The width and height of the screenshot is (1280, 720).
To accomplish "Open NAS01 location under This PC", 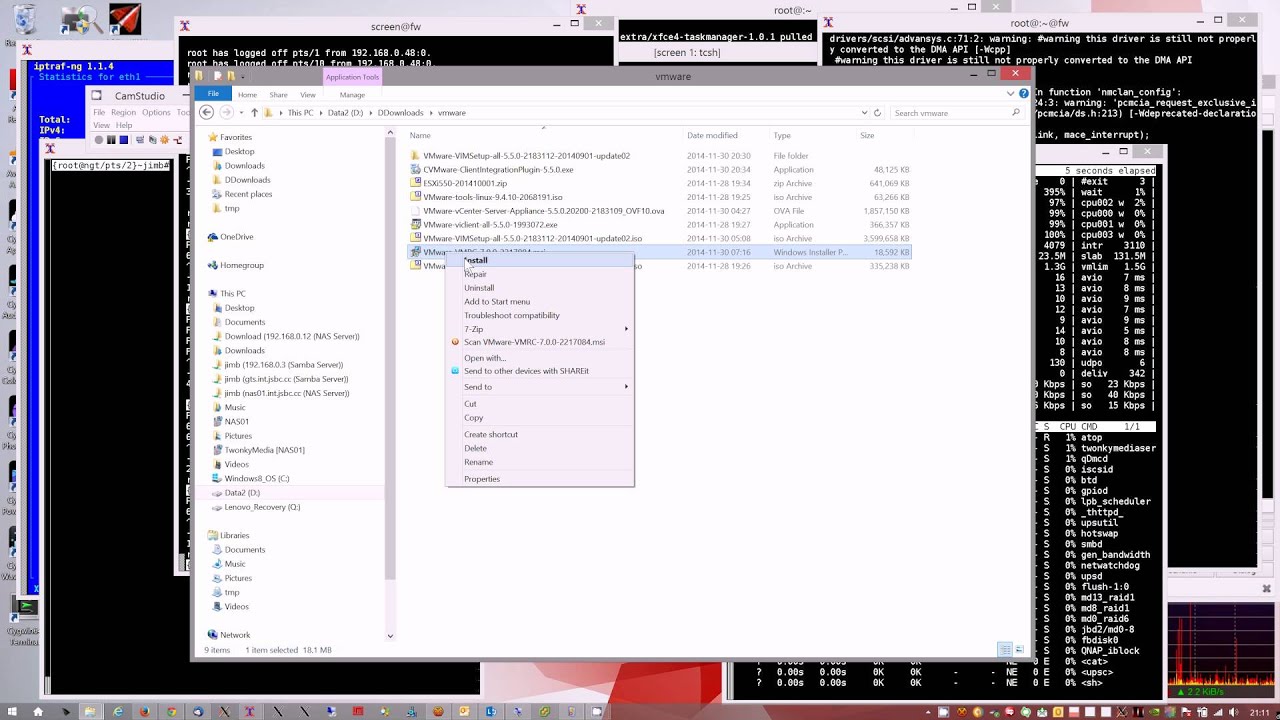I will (236, 421).
